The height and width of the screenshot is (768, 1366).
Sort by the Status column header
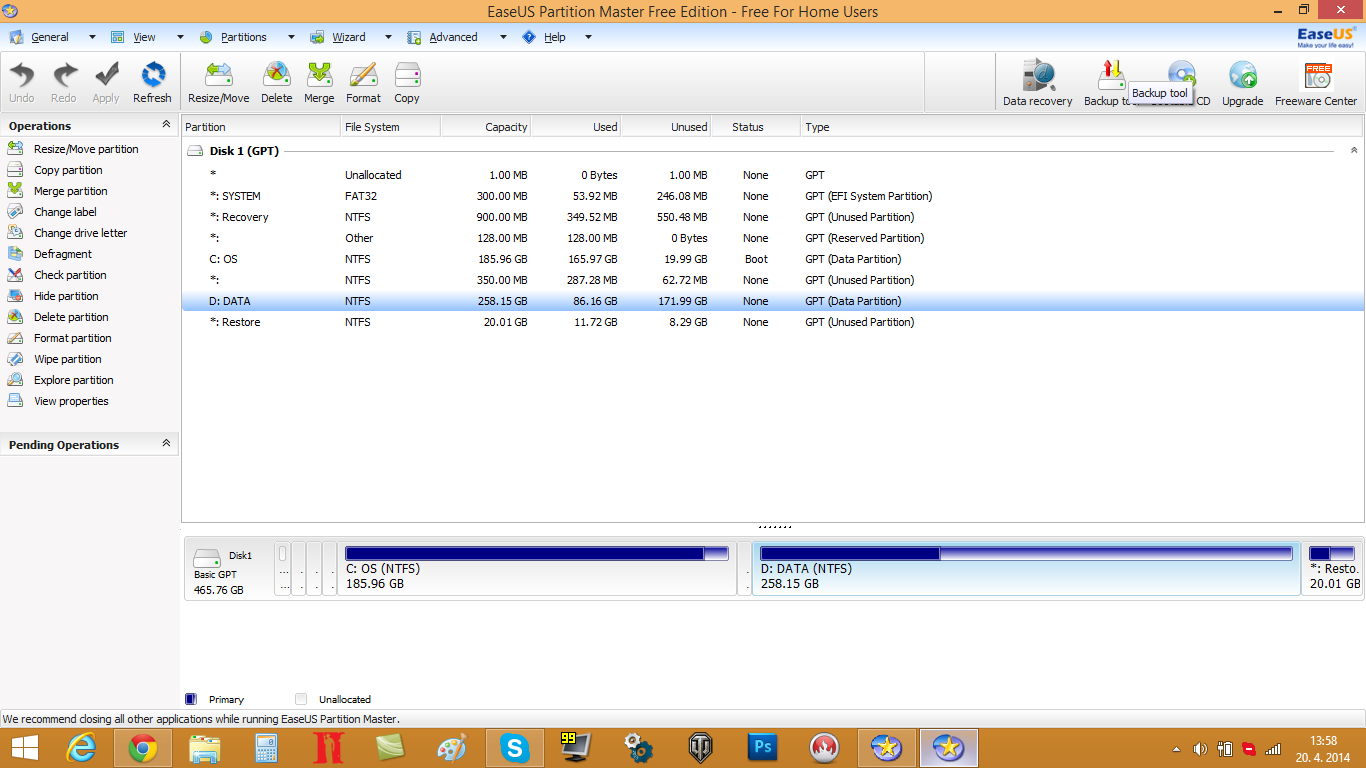pyautogui.click(x=755, y=127)
